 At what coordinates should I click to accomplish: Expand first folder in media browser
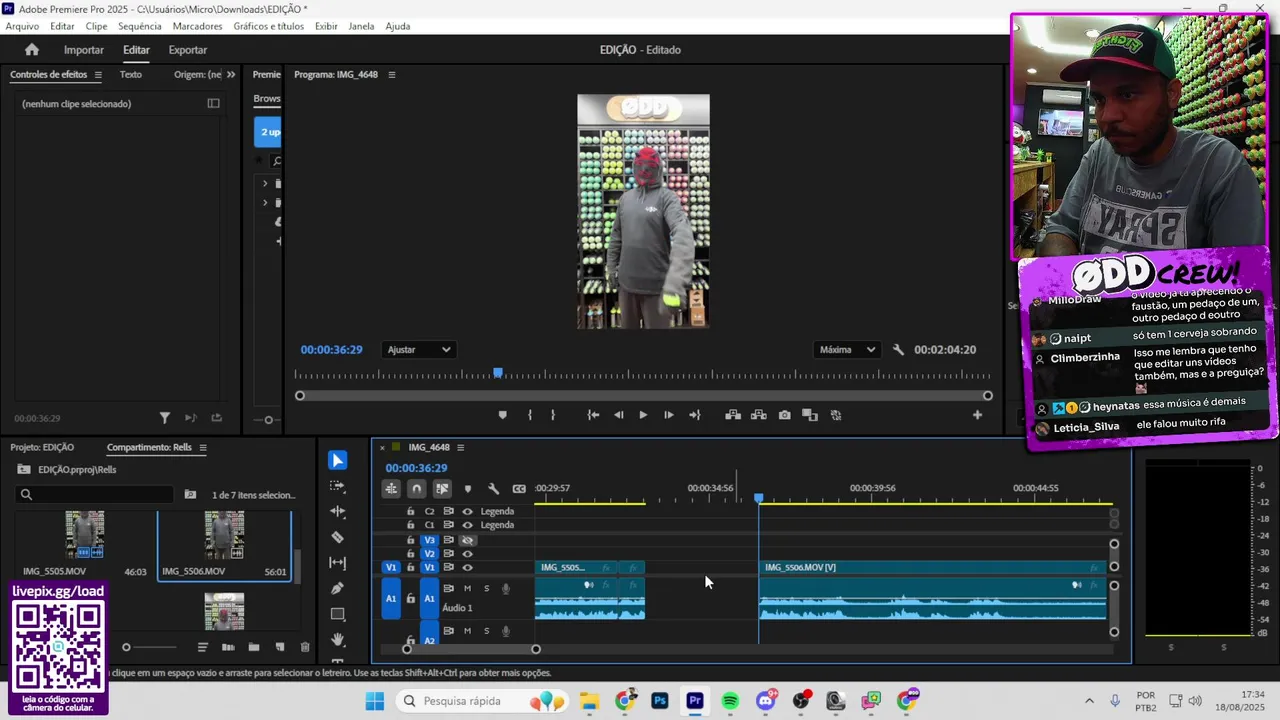coord(265,184)
